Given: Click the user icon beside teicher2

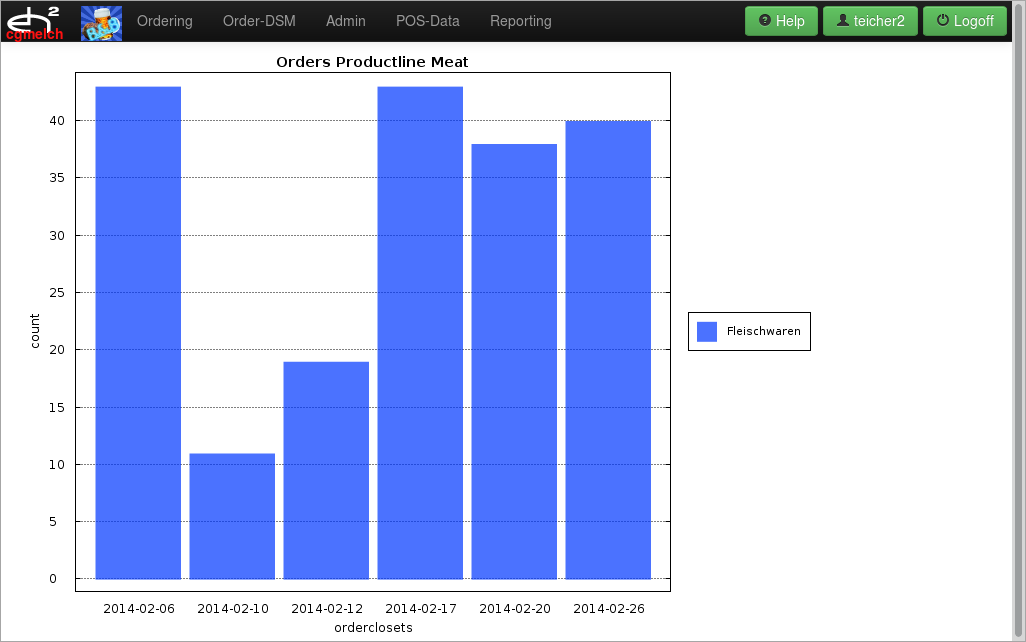Looking at the screenshot, I should 843,20.
